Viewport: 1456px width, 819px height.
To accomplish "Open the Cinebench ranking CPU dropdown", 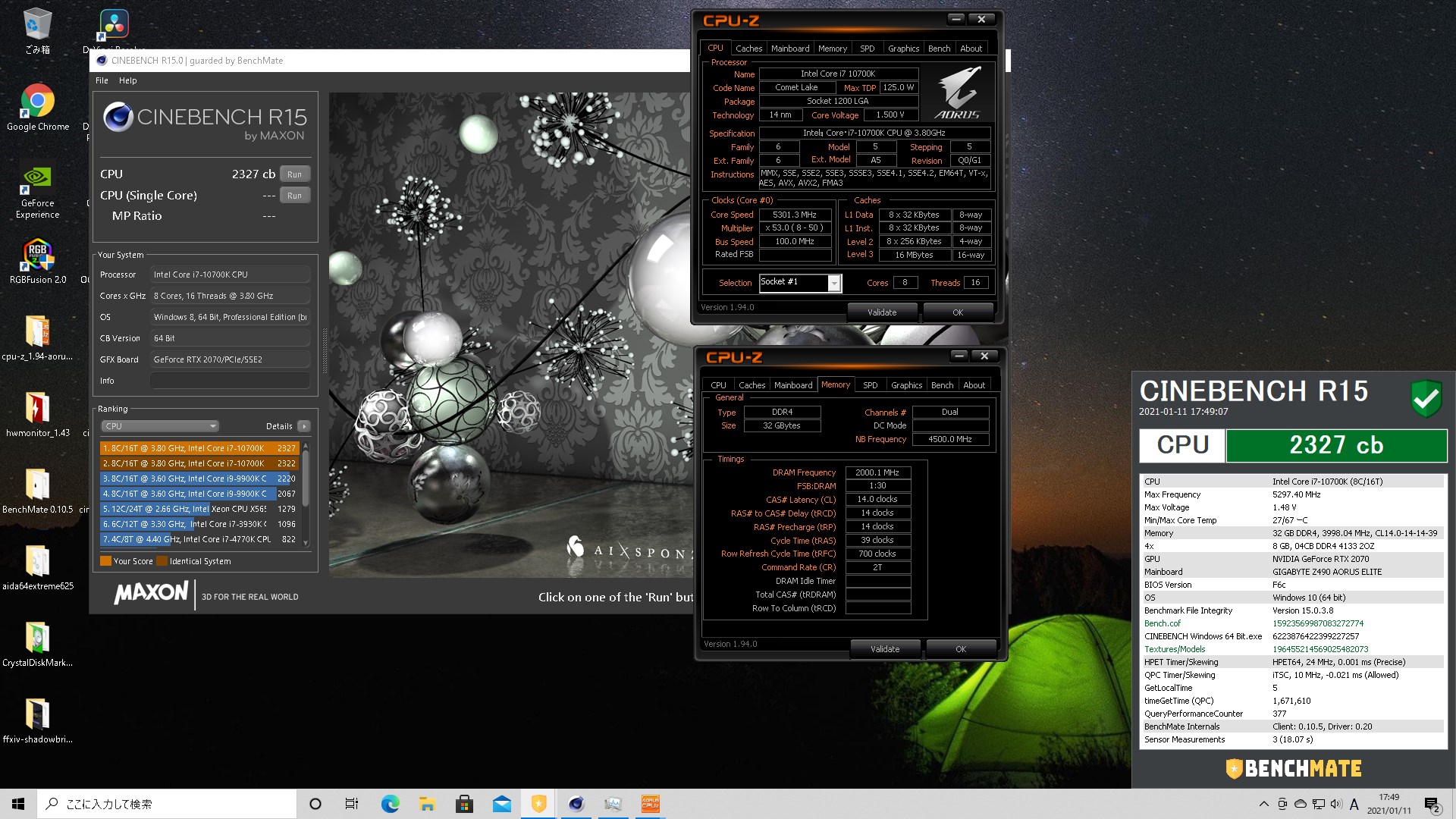I will 160,426.
